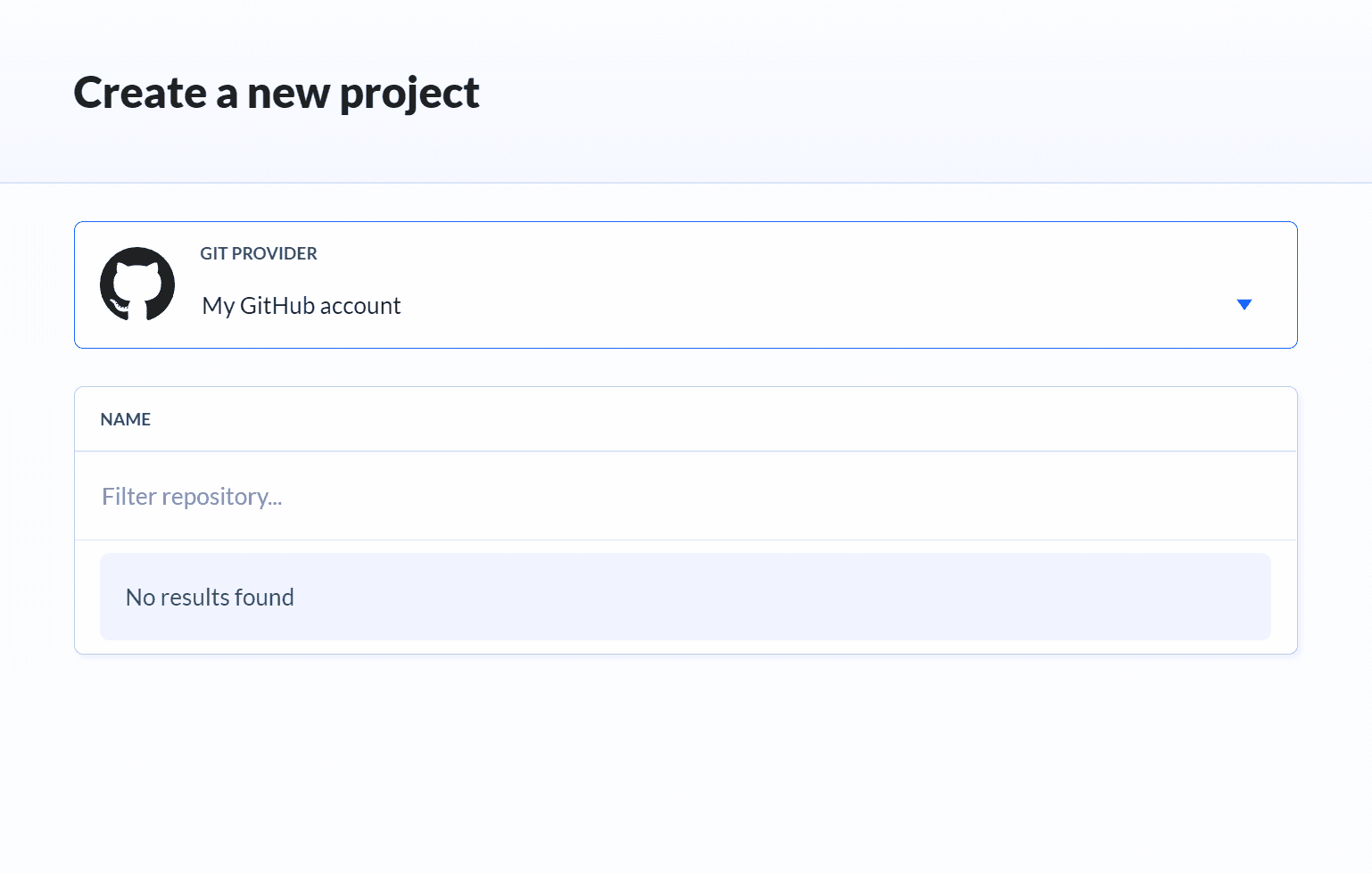Click the Create a new project heading
This screenshot has height=874, width=1372.
(x=277, y=92)
